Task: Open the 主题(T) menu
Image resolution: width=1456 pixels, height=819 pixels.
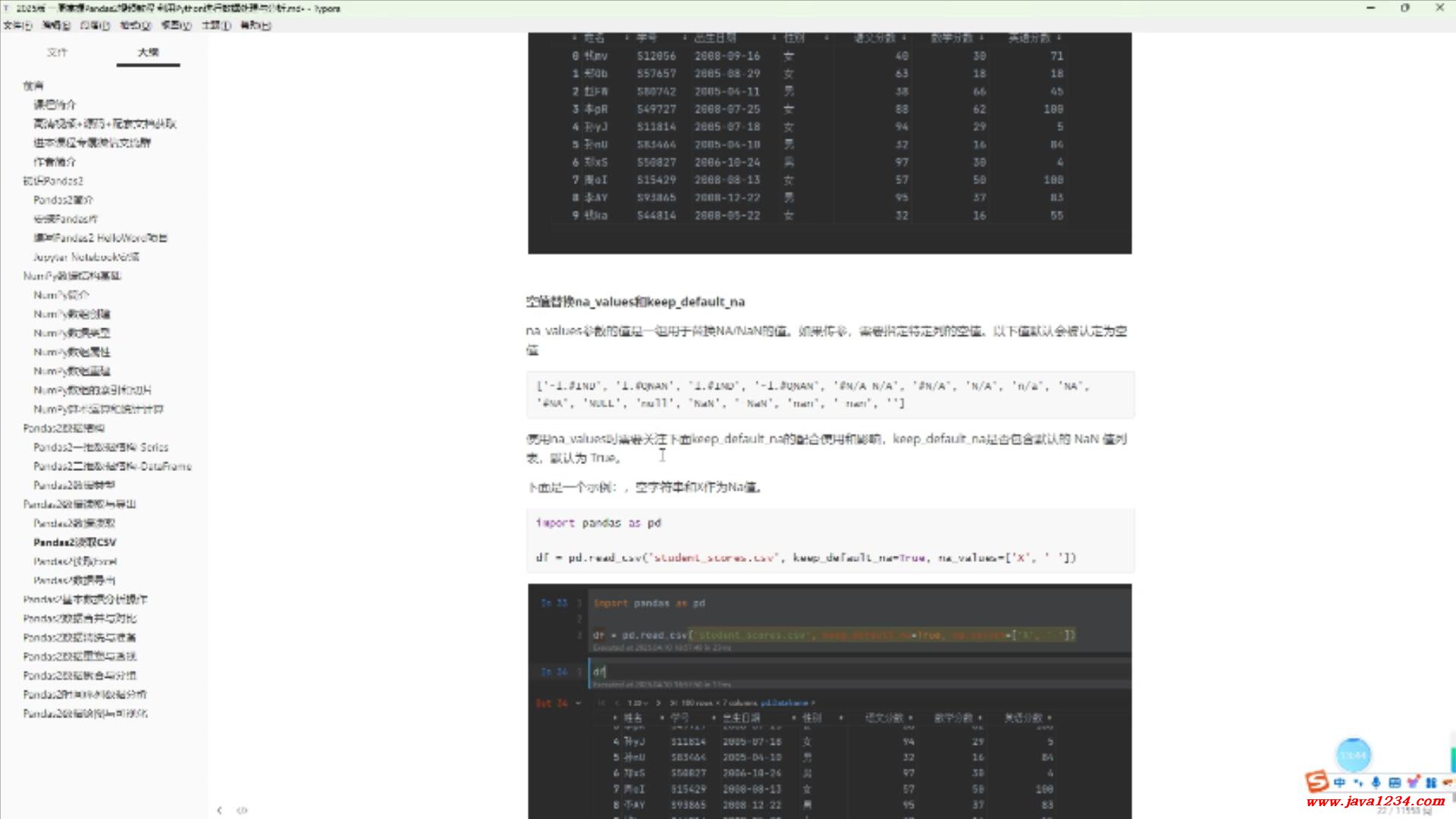Action: point(215,25)
